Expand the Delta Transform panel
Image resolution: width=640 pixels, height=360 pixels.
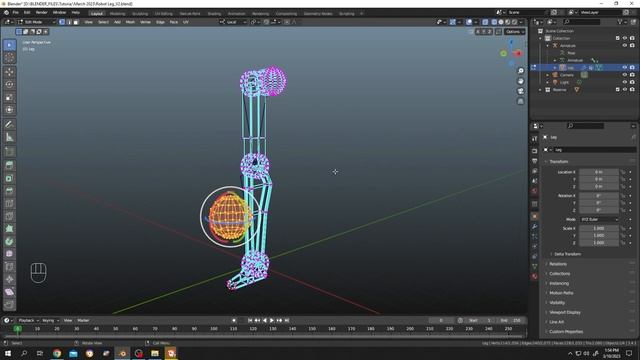(x=567, y=254)
